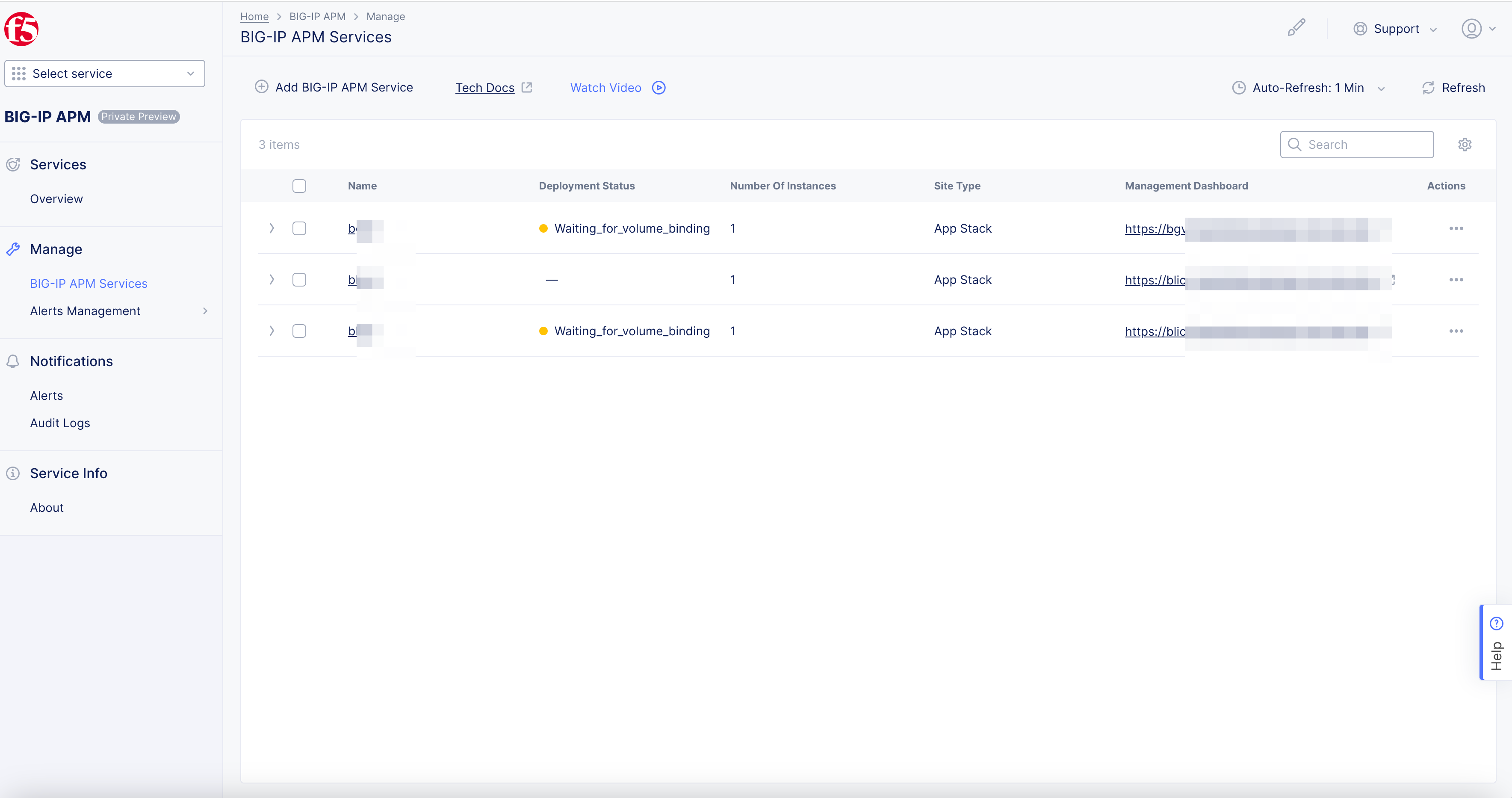
Task: Click the Service Info circle icon
Action: (x=13, y=473)
